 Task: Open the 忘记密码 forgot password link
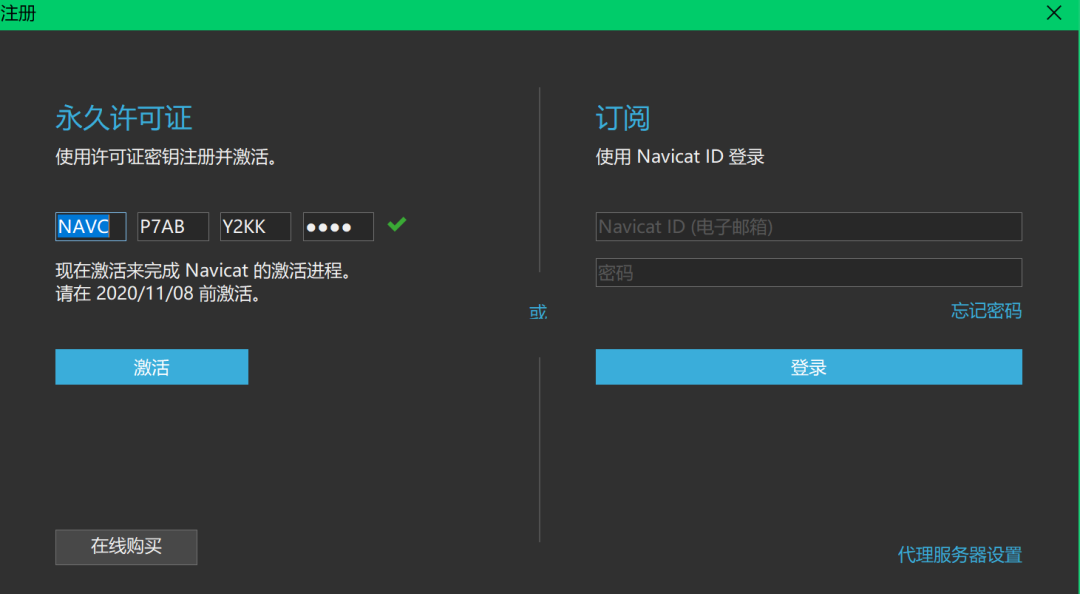point(986,311)
